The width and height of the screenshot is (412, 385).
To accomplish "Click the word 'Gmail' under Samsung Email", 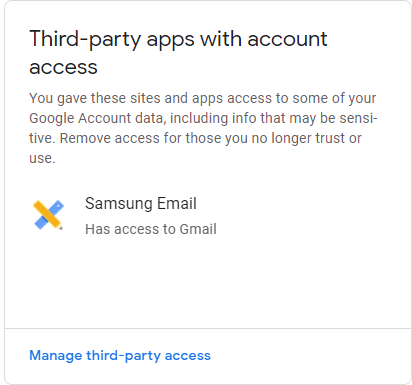I will [x=198, y=229].
